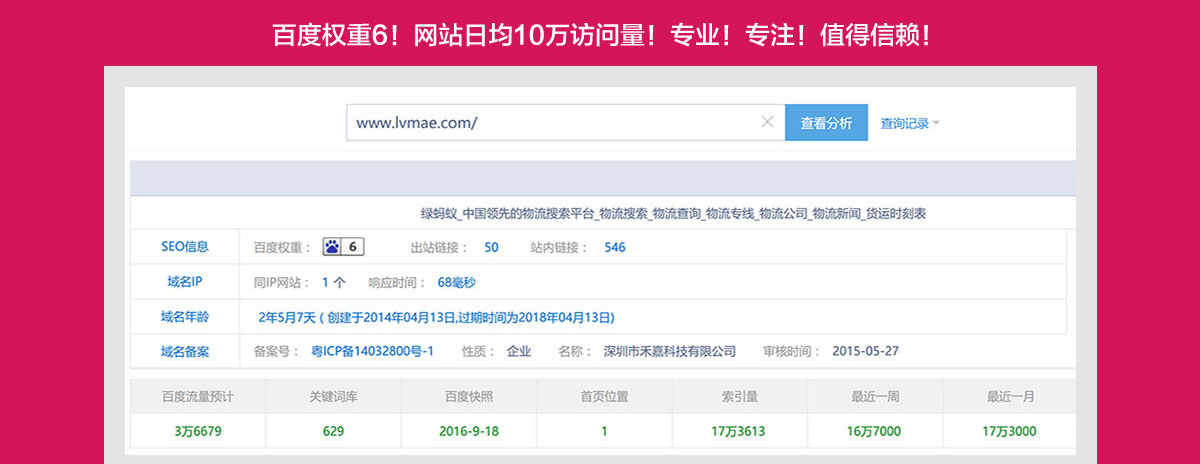This screenshot has height=464, width=1200.
Task: Click same-IP sites count 1 个
Action: pos(334,282)
